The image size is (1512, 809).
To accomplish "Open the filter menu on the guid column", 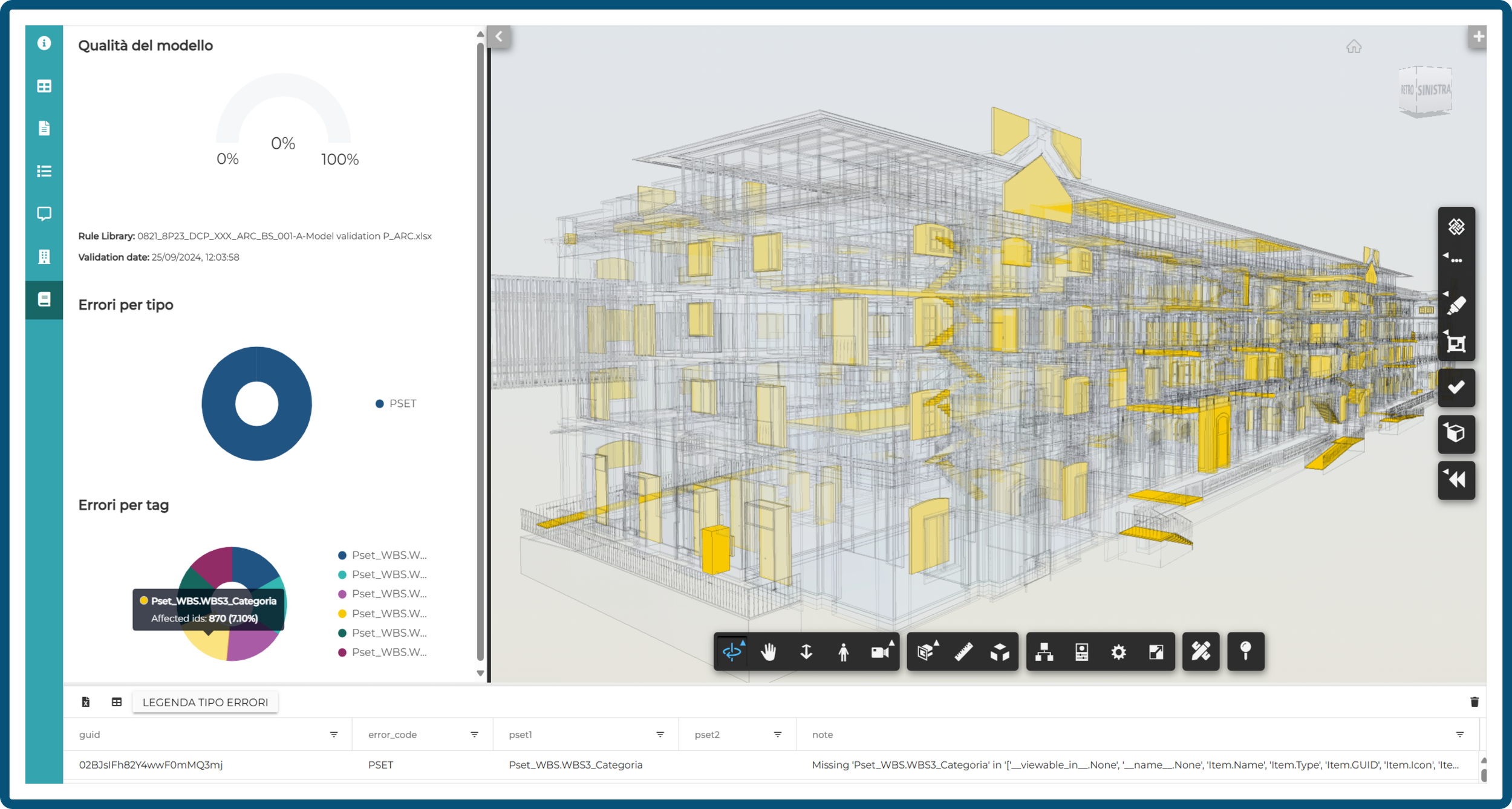I will point(334,735).
